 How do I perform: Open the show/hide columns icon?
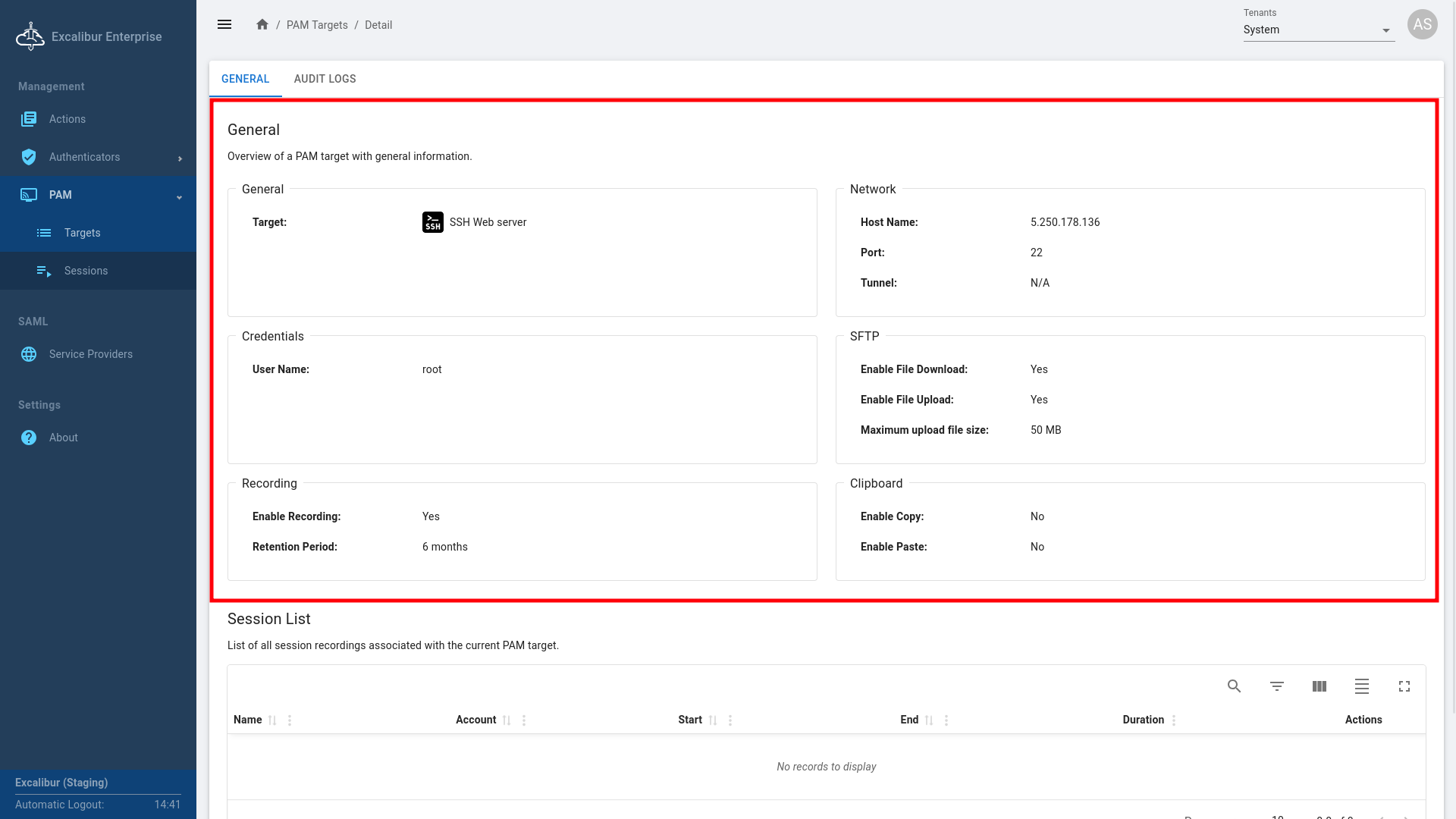click(1319, 686)
